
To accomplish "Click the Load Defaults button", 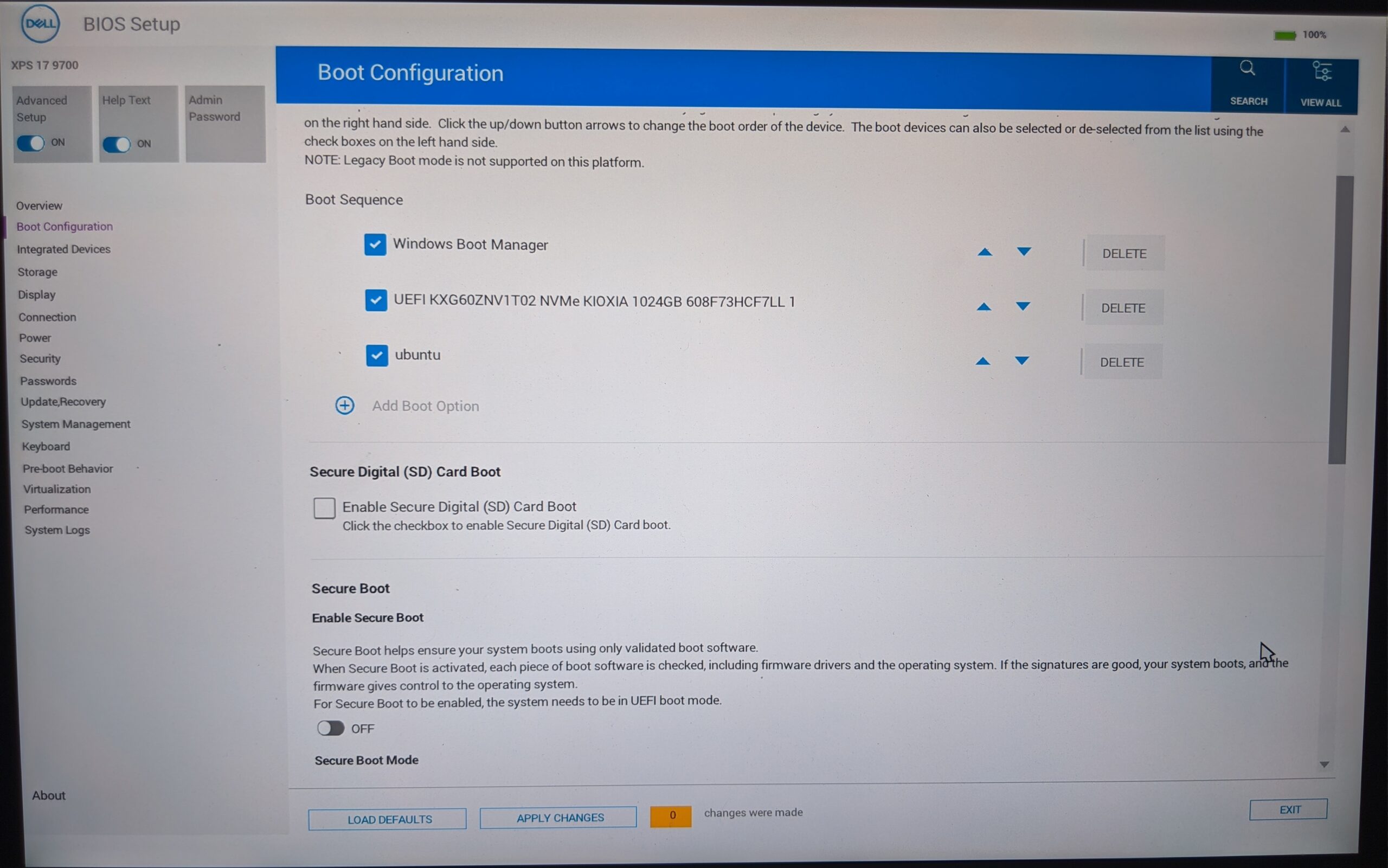I will 388,819.
